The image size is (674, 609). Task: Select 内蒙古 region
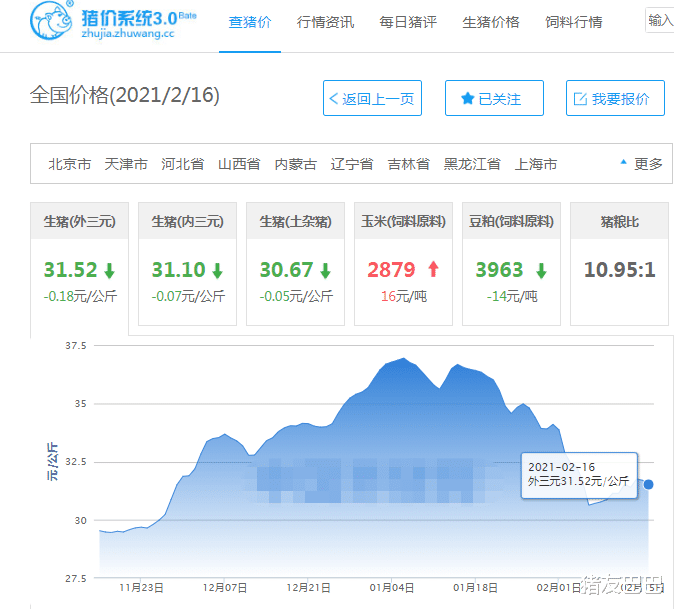(x=296, y=164)
